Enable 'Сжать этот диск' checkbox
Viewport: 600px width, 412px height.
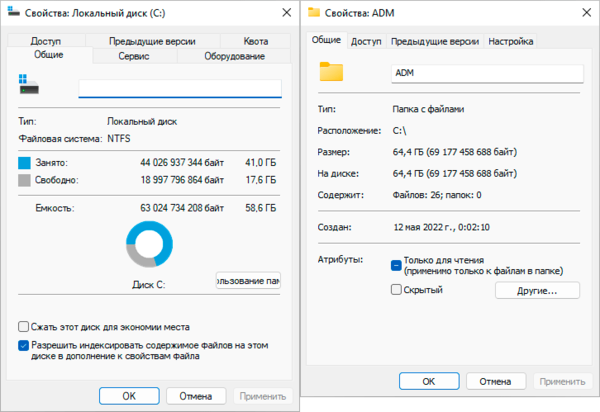(23, 327)
